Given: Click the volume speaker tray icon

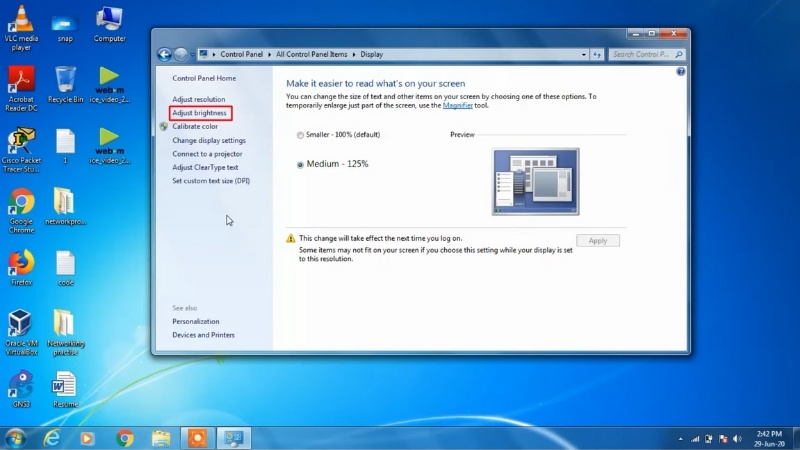Looking at the screenshot, I should 737,439.
